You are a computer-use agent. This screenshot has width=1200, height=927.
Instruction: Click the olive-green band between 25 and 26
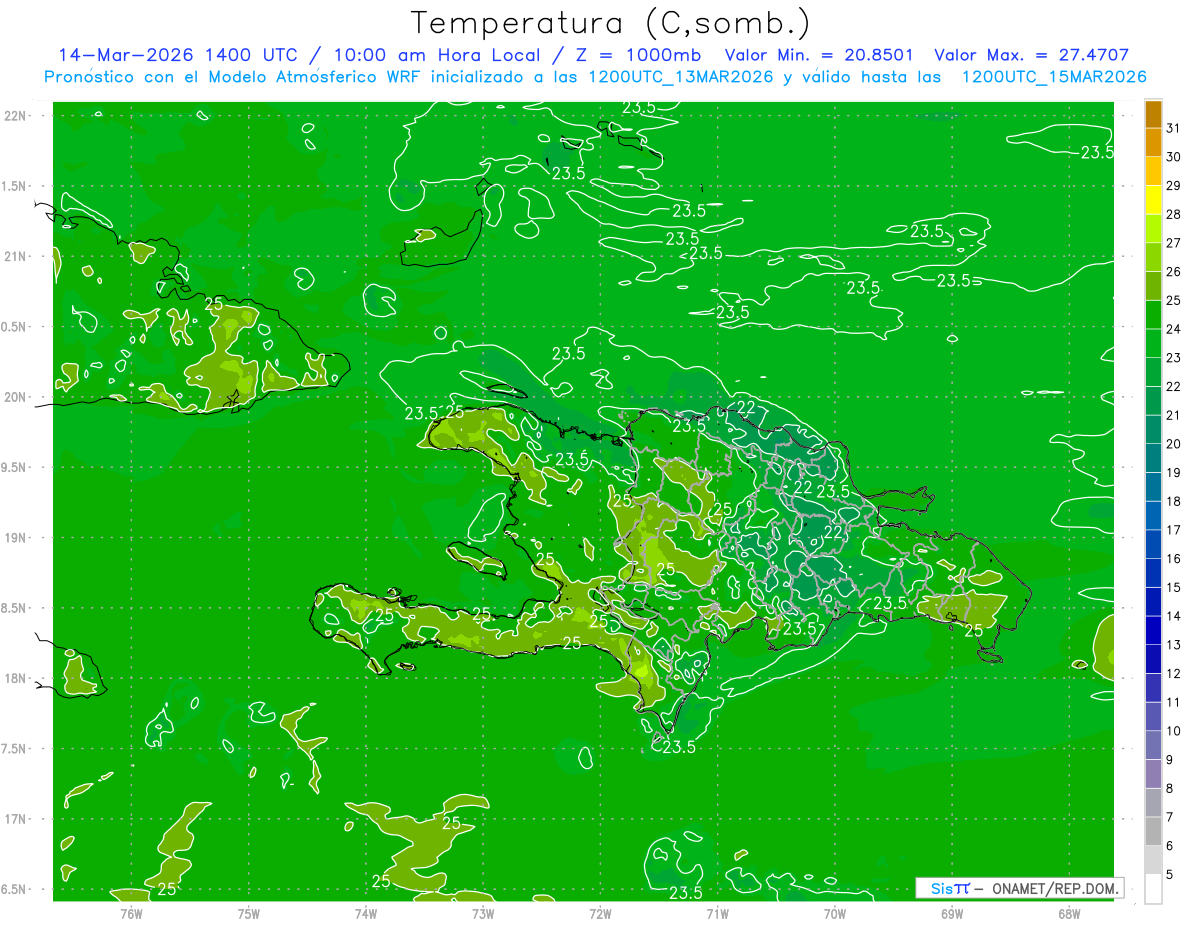pyautogui.click(x=1153, y=286)
